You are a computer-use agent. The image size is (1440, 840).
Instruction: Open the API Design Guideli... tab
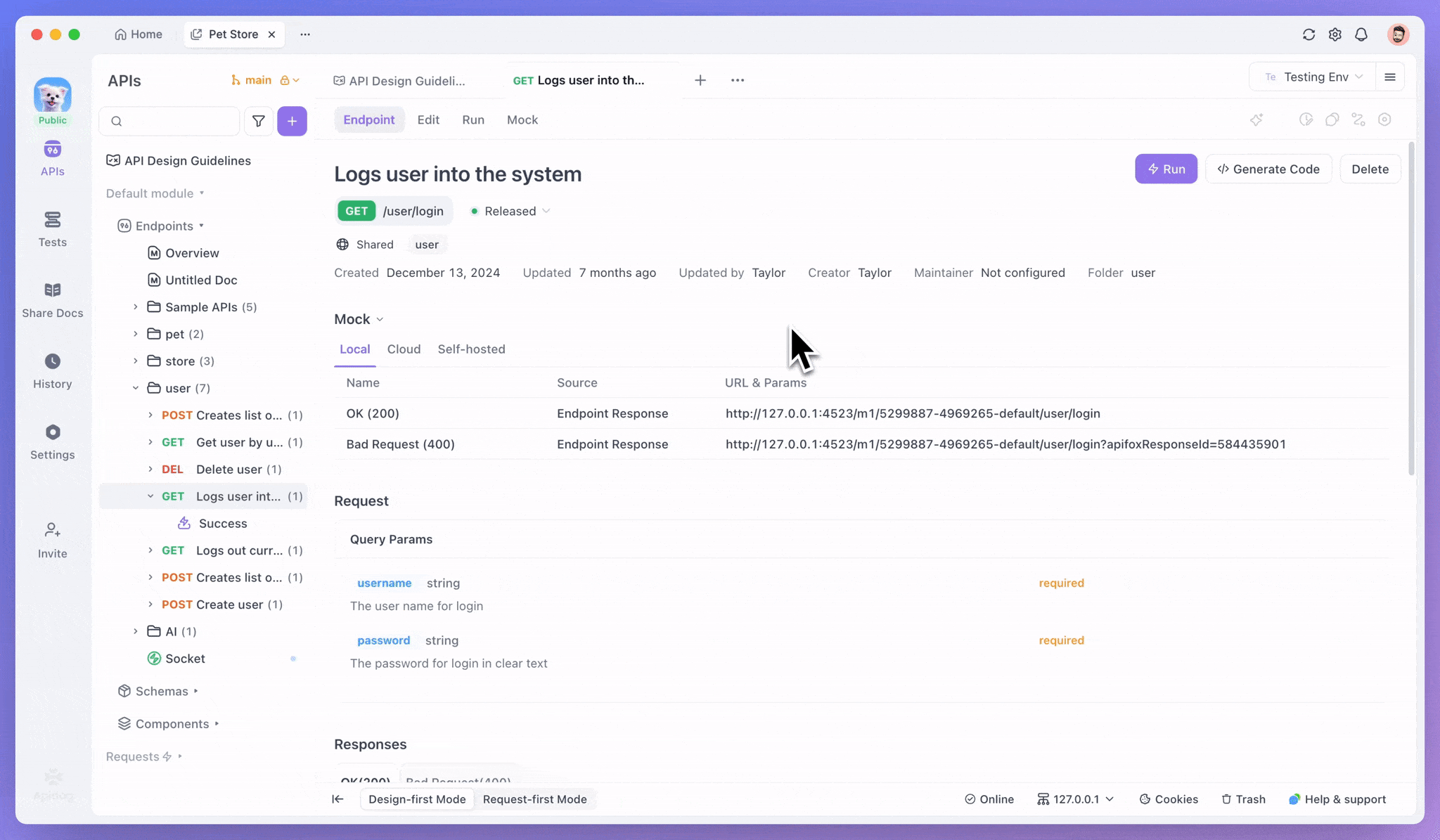tap(399, 81)
